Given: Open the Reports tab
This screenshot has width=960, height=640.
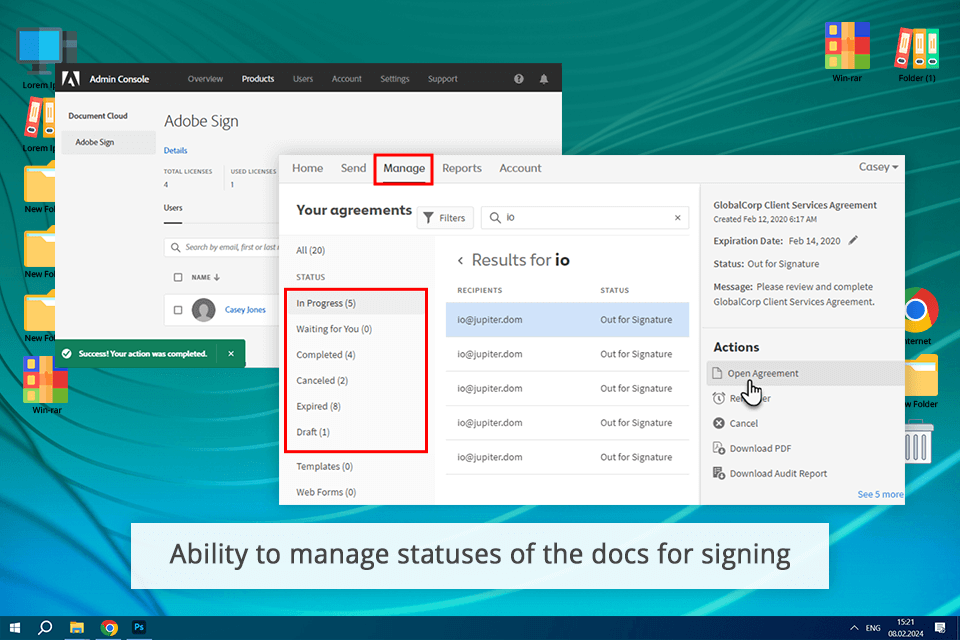Looking at the screenshot, I should pos(462,168).
